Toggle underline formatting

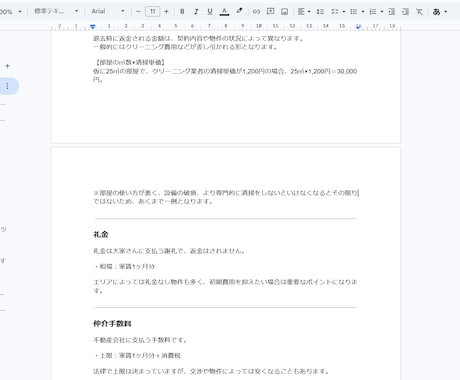[210, 12]
